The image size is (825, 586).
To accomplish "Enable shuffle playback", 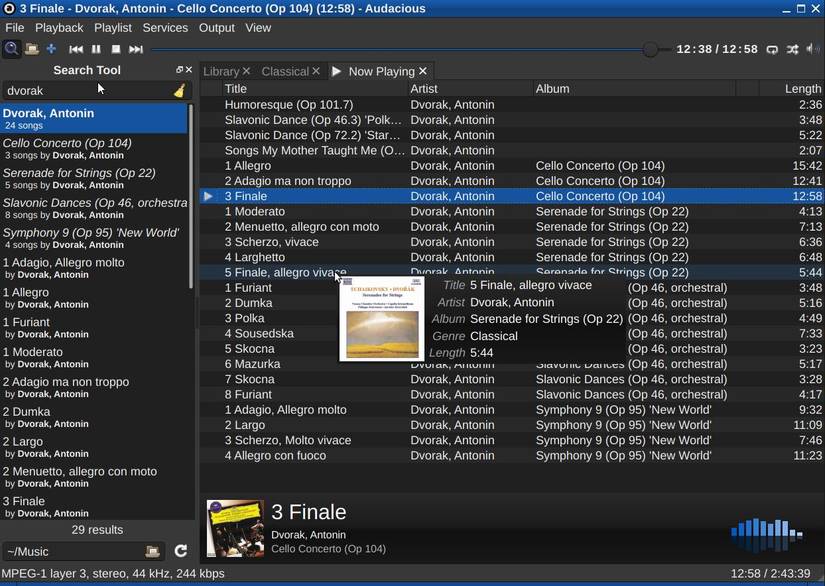I will click(792, 48).
